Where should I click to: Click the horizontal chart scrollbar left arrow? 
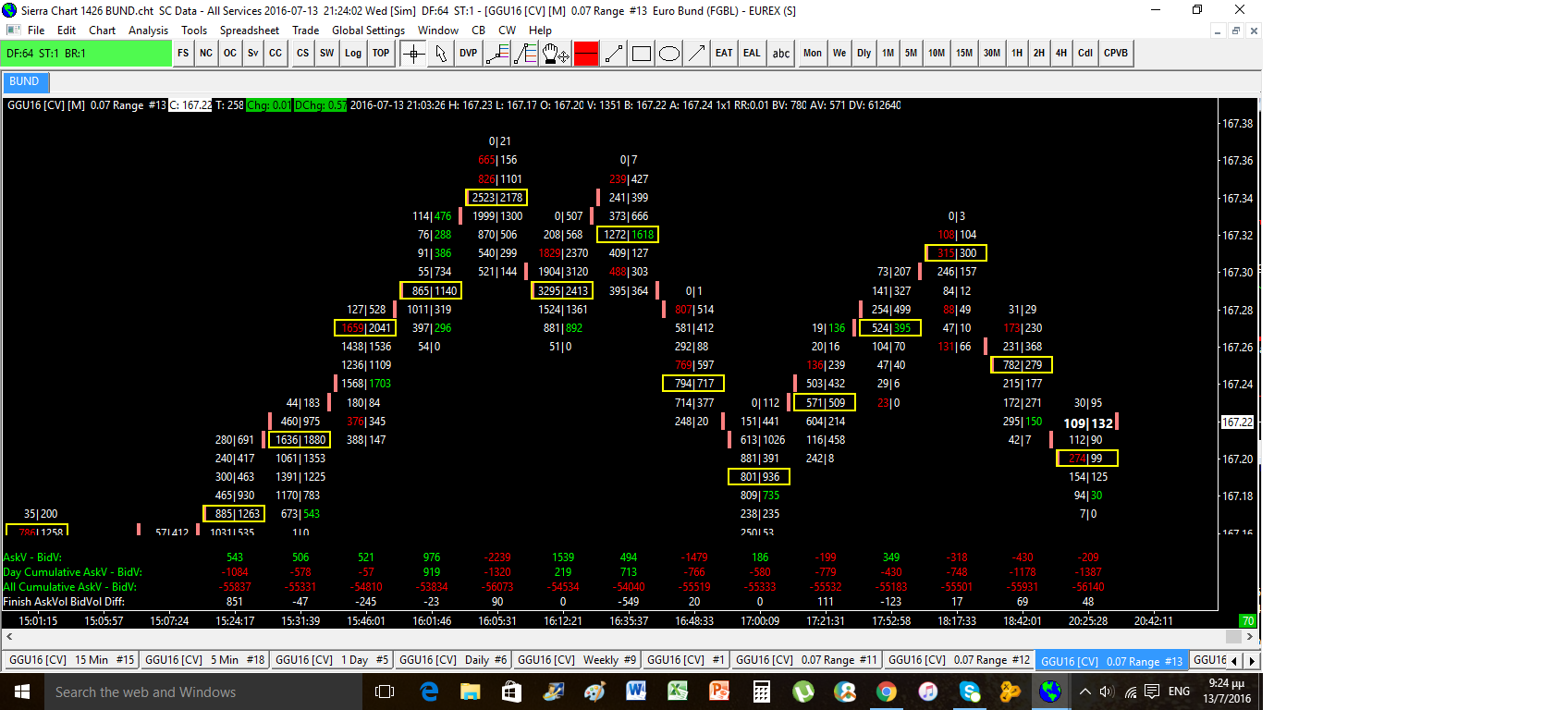(9, 636)
